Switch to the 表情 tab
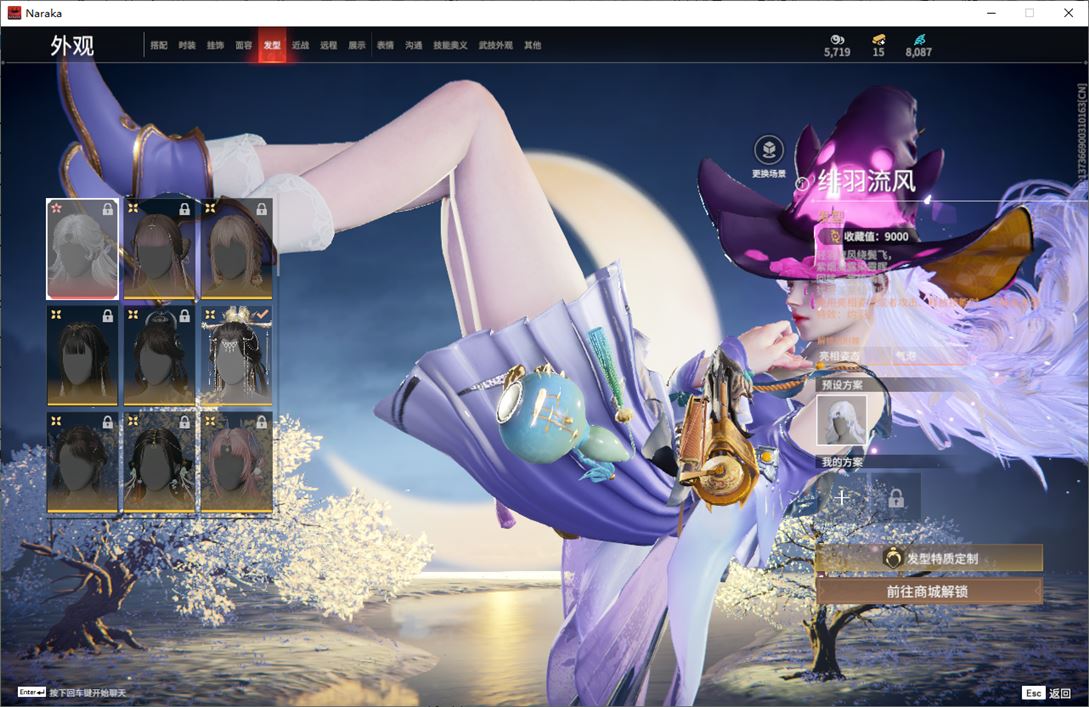This screenshot has width=1089, height=707. click(x=385, y=45)
